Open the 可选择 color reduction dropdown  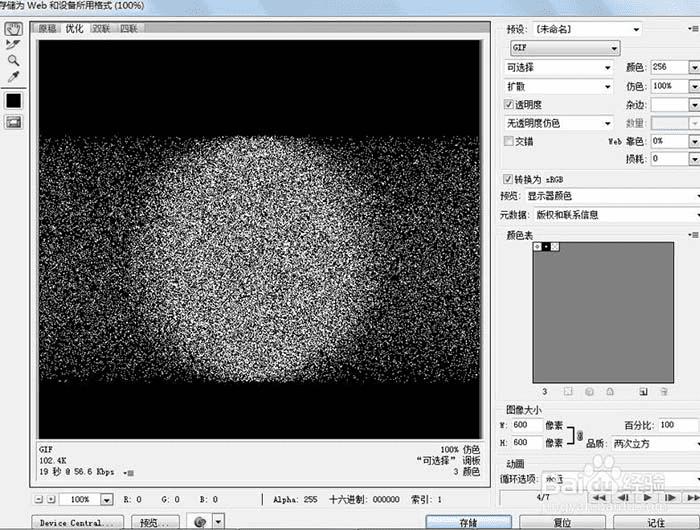pos(559,67)
